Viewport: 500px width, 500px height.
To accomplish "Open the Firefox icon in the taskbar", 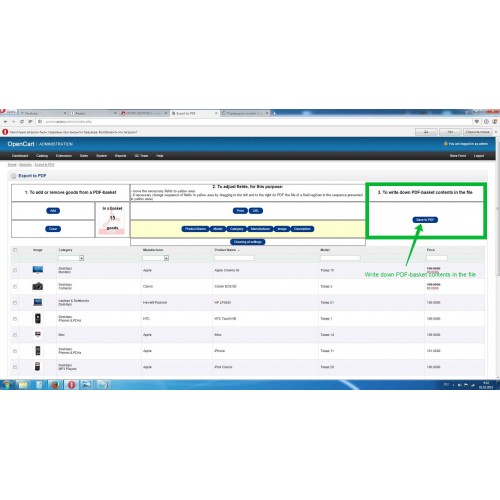I will pos(55,385).
